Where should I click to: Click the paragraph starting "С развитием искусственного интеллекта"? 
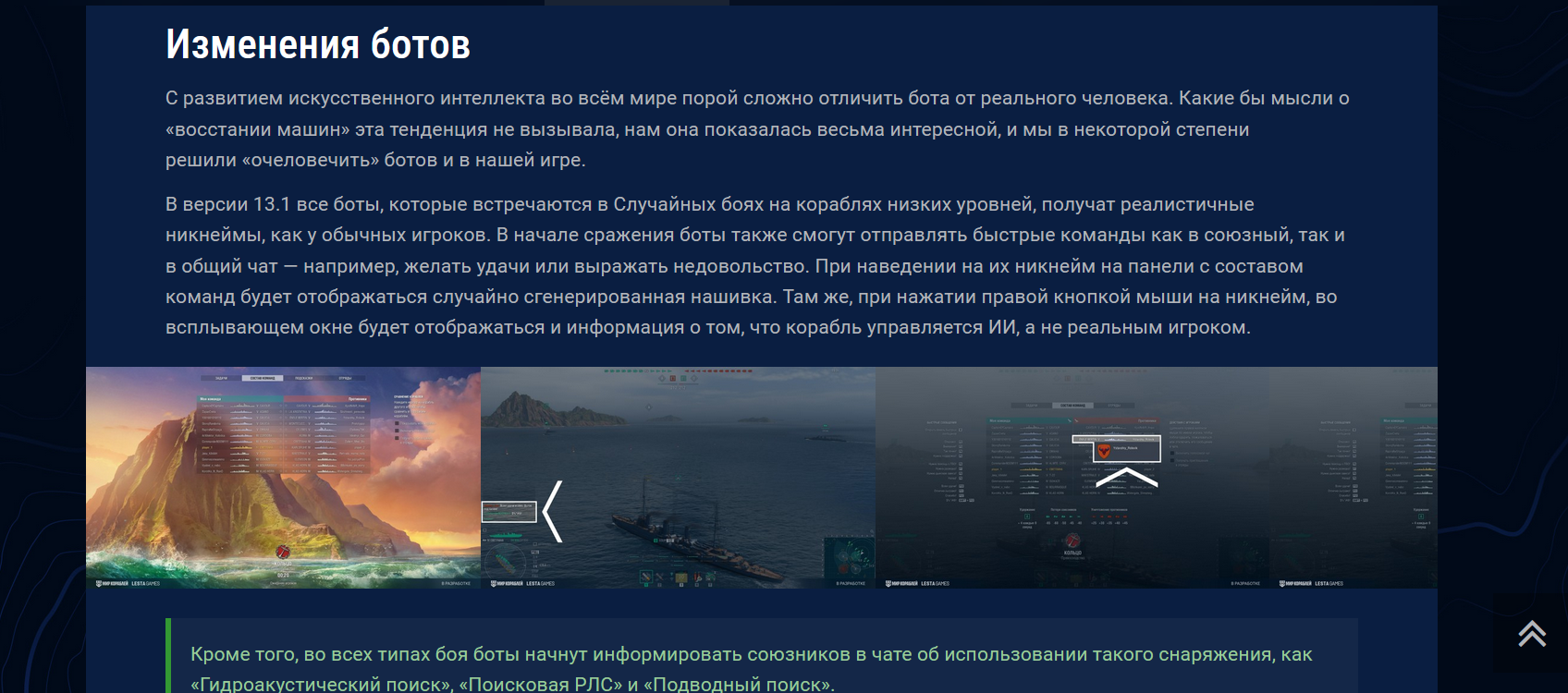tap(757, 128)
